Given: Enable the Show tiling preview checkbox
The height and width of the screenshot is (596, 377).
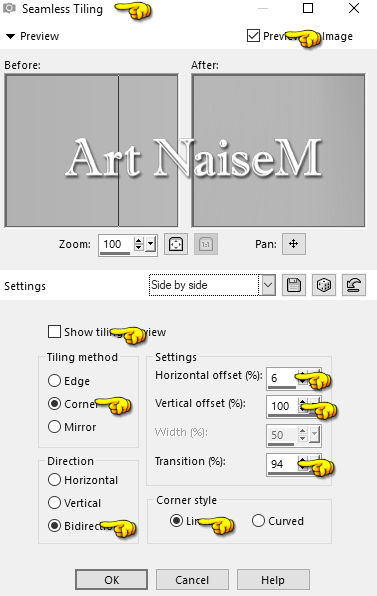Looking at the screenshot, I should (54, 331).
